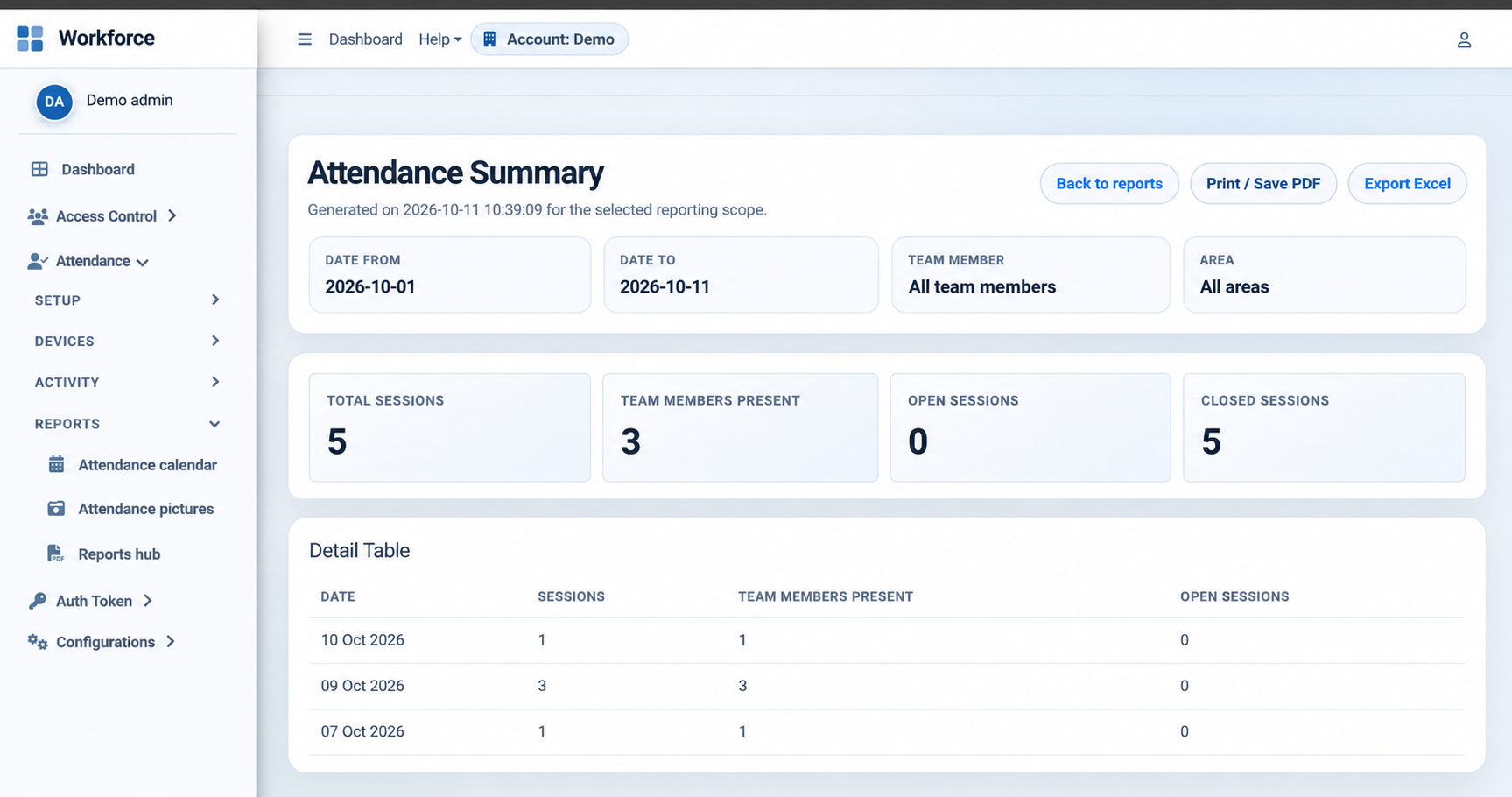Click the Auth Token key icon
The width and height of the screenshot is (1512, 797).
(x=38, y=601)
